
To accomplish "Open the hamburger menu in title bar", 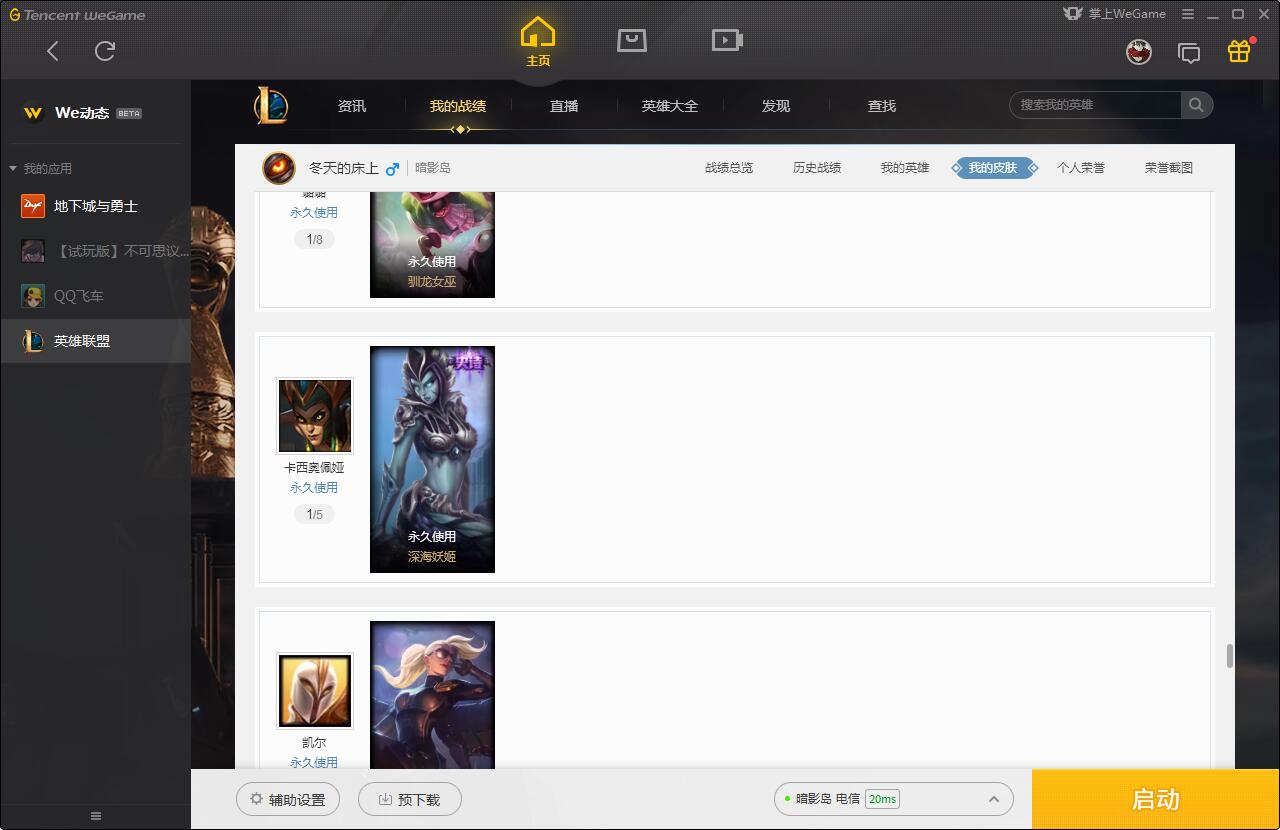I will coord(1188,14).
